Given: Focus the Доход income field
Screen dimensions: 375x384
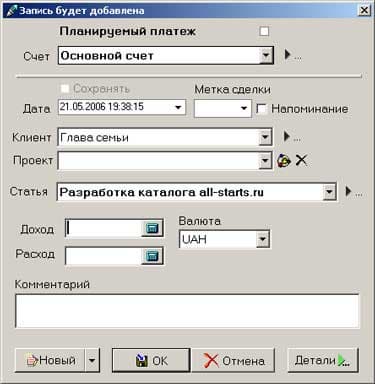Looking at the screenshot, I should click(x=104, y=228).
